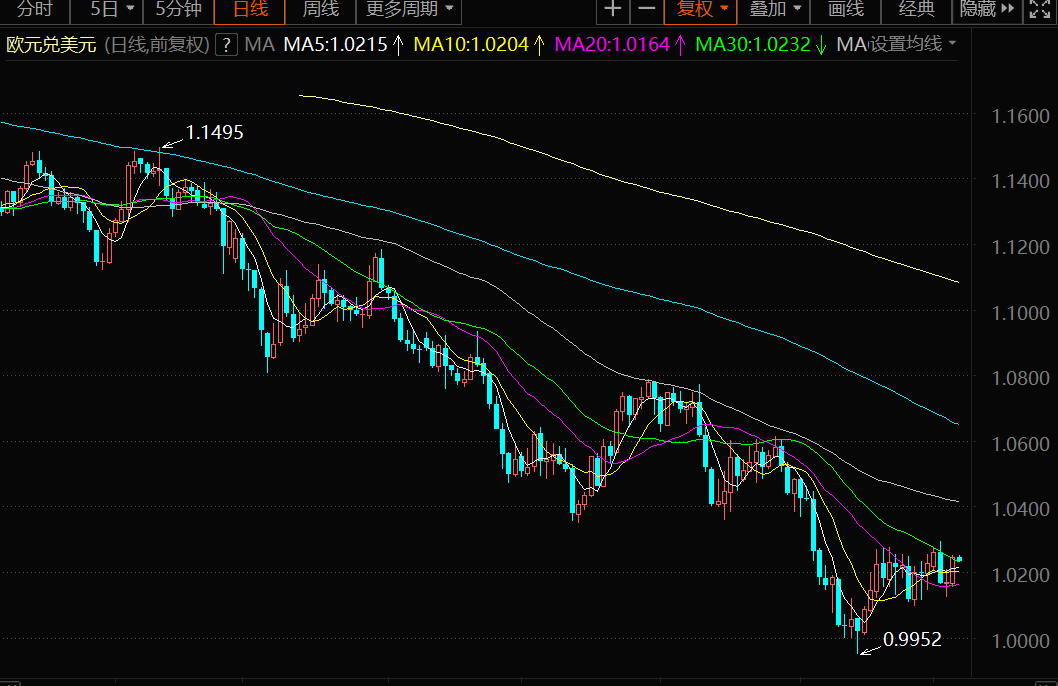Click the 画线 drawing tools button

pos(846,9)
